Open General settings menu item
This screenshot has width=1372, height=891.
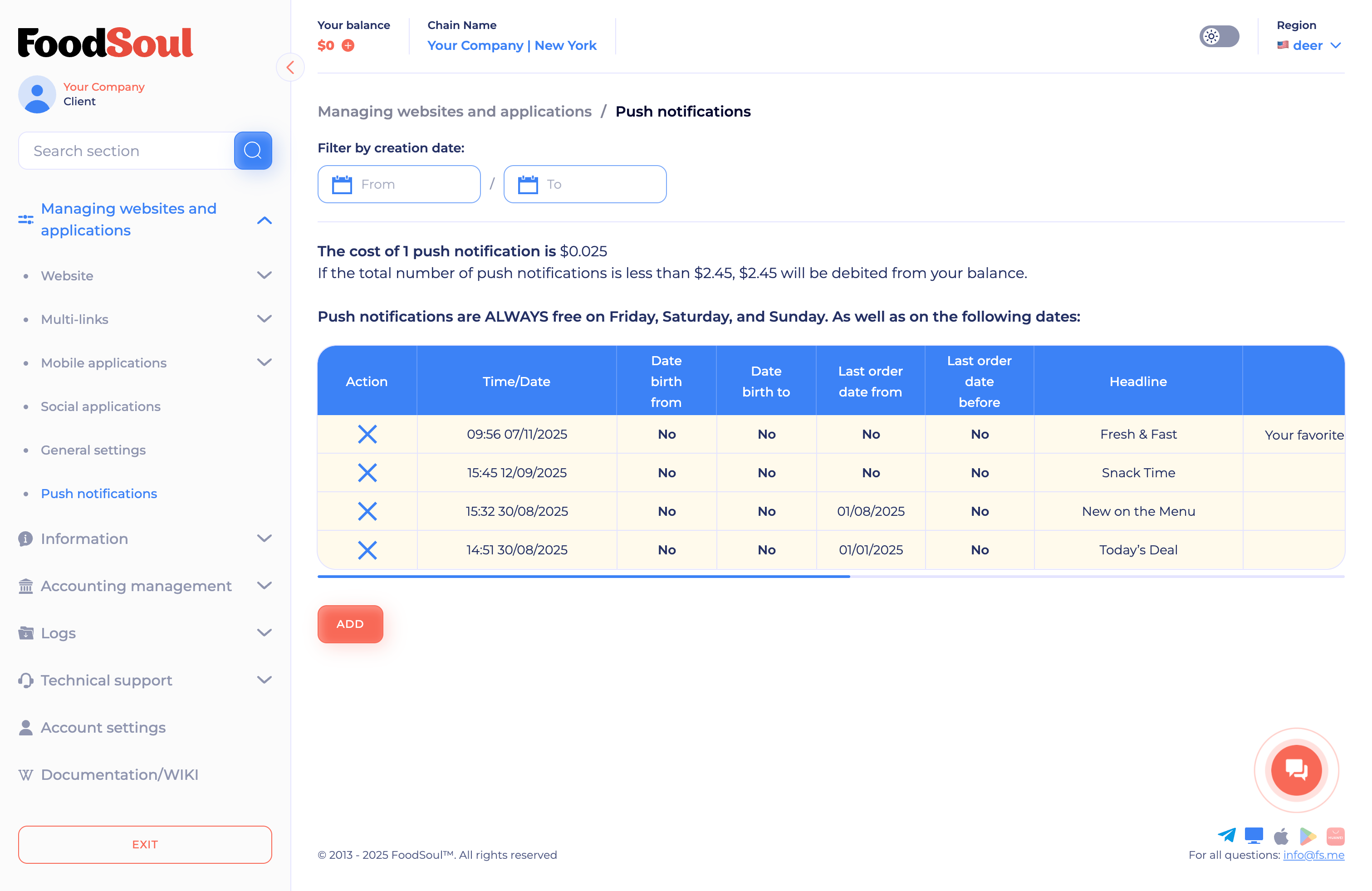[x=93, y=450]
